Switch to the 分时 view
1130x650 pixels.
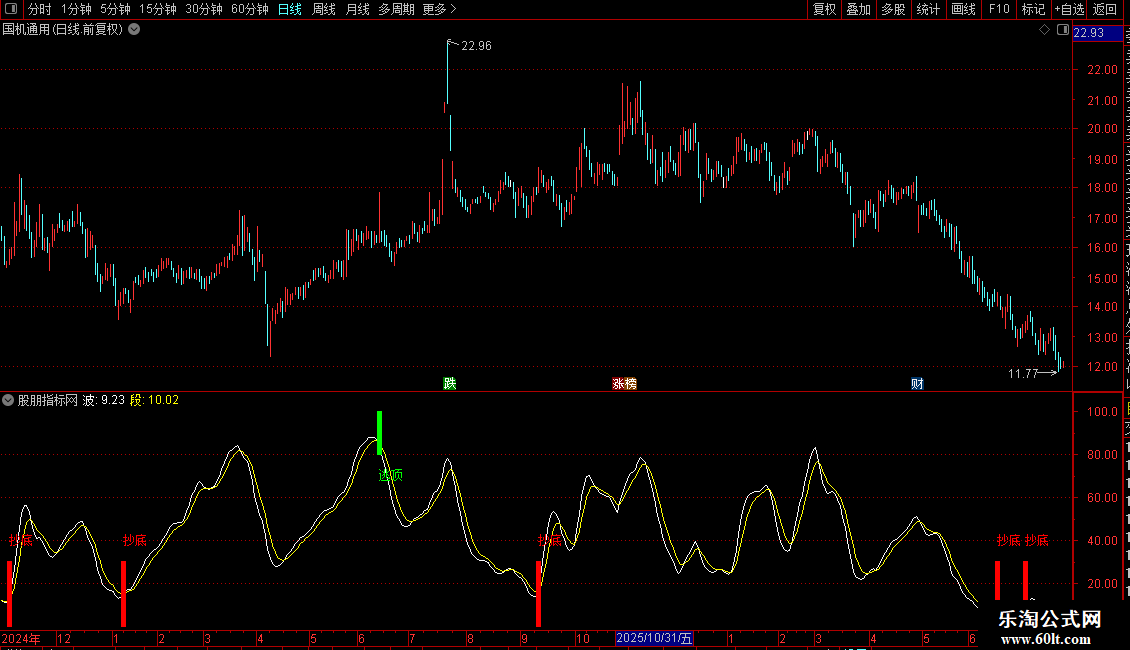pos(40,9)
